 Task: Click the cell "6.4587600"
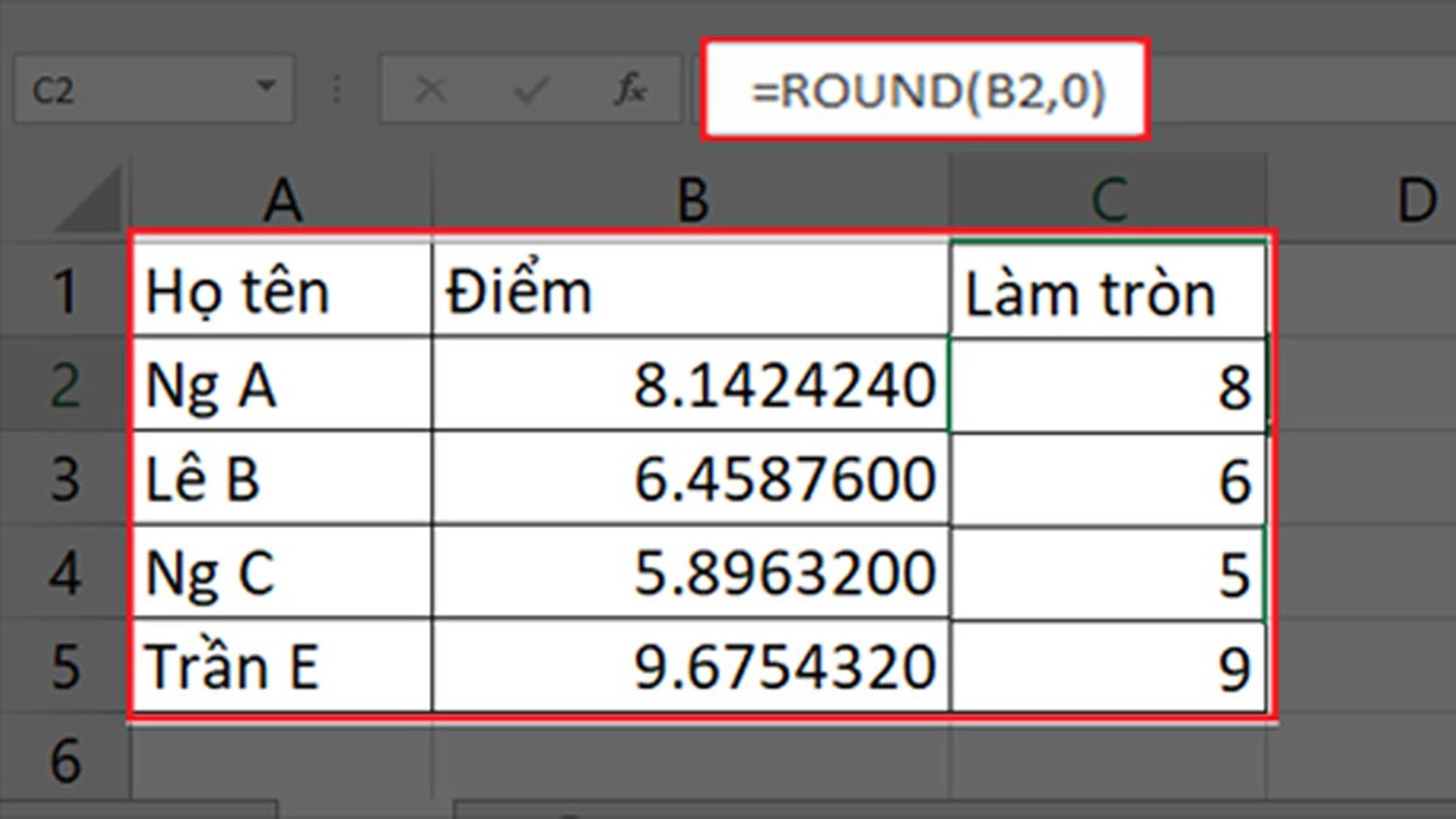[691, 478]
